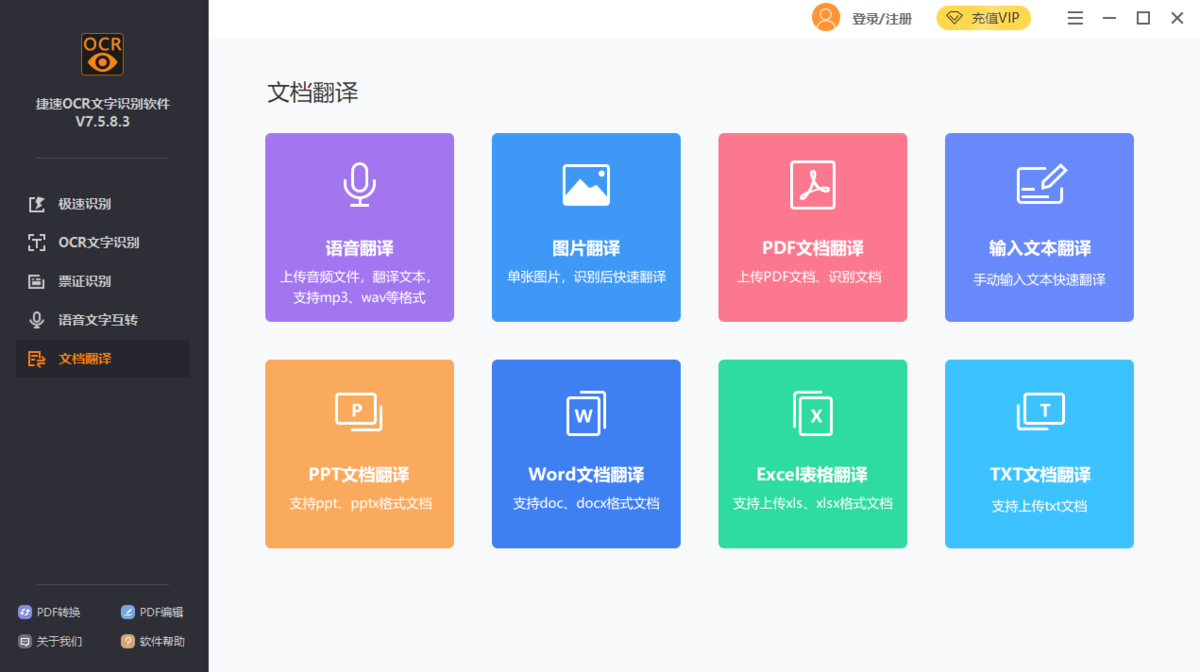Open the 语音翻译 microphone tile

click(359, 227)
